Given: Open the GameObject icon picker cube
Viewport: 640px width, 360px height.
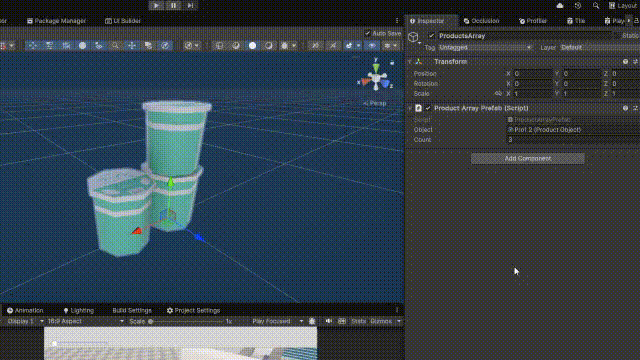Looking at the screenshot, I should point(413,37).
